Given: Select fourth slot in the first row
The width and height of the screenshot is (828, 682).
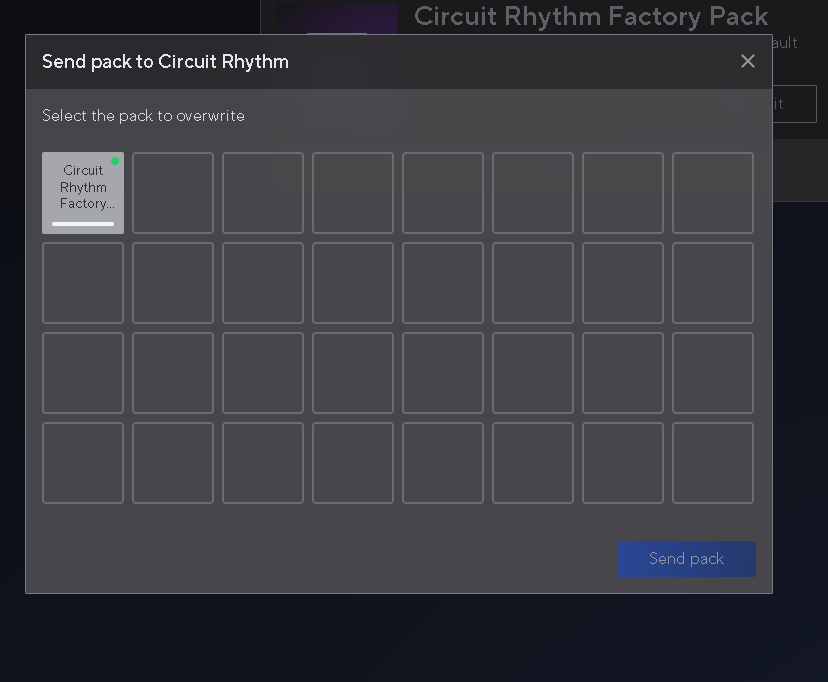Looking at the screenshot, I should [x=353, y=193].
